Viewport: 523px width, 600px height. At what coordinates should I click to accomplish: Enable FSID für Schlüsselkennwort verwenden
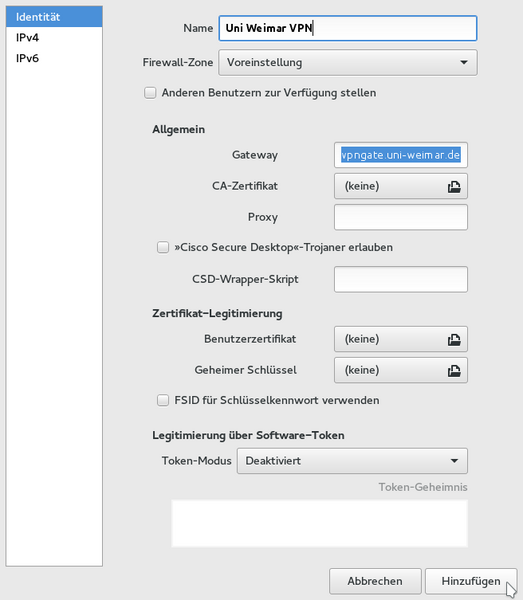point(163,401)
